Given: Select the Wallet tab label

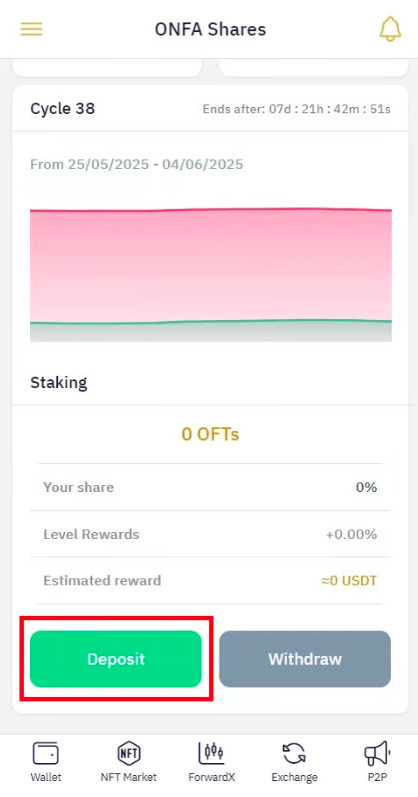Looking at the screenshot, I should click(46, 777).
